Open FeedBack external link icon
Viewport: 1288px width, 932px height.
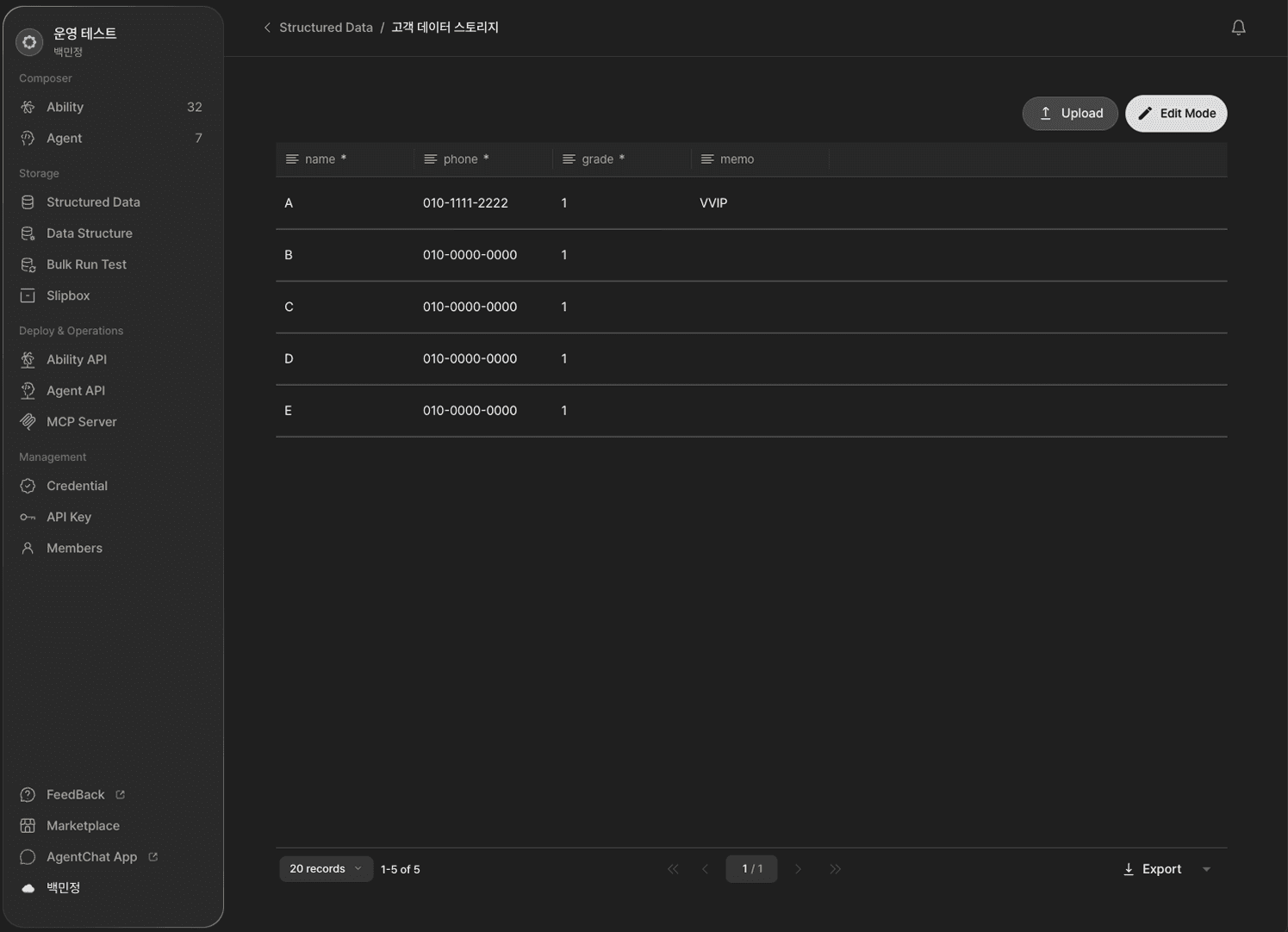click(x=121, y=794)
